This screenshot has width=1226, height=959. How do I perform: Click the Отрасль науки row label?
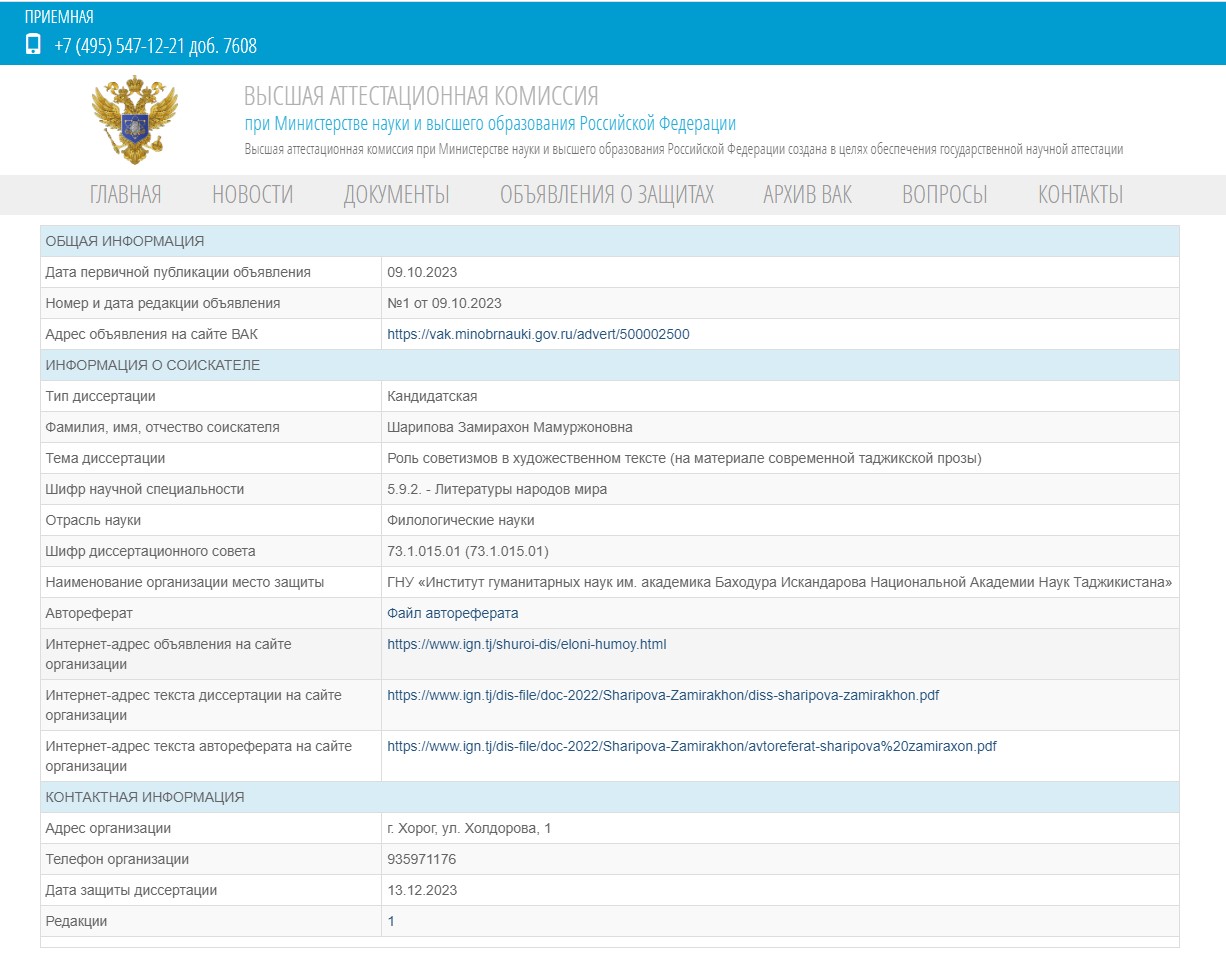pyautogui.click(x=93, y=520)
